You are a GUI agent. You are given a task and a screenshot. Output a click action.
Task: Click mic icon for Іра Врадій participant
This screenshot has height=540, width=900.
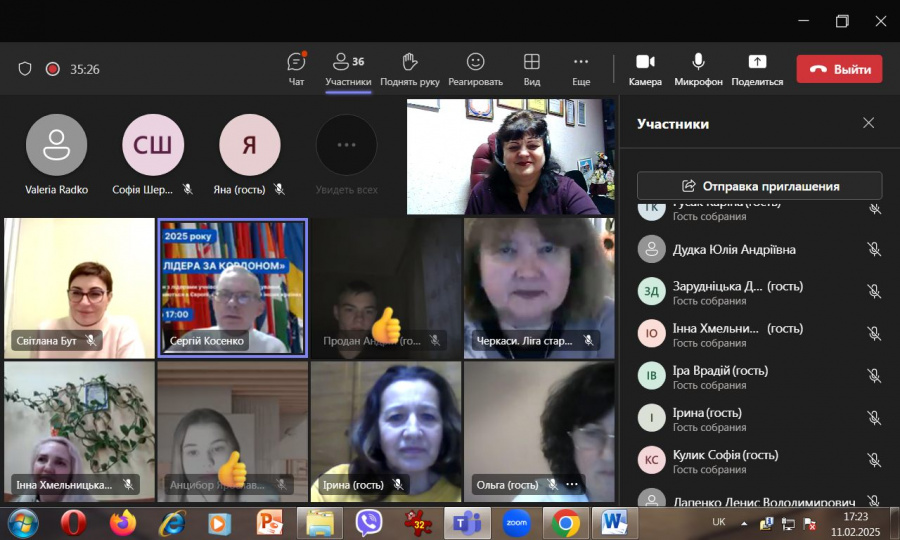pyautogui.click(x=874, y=376)
